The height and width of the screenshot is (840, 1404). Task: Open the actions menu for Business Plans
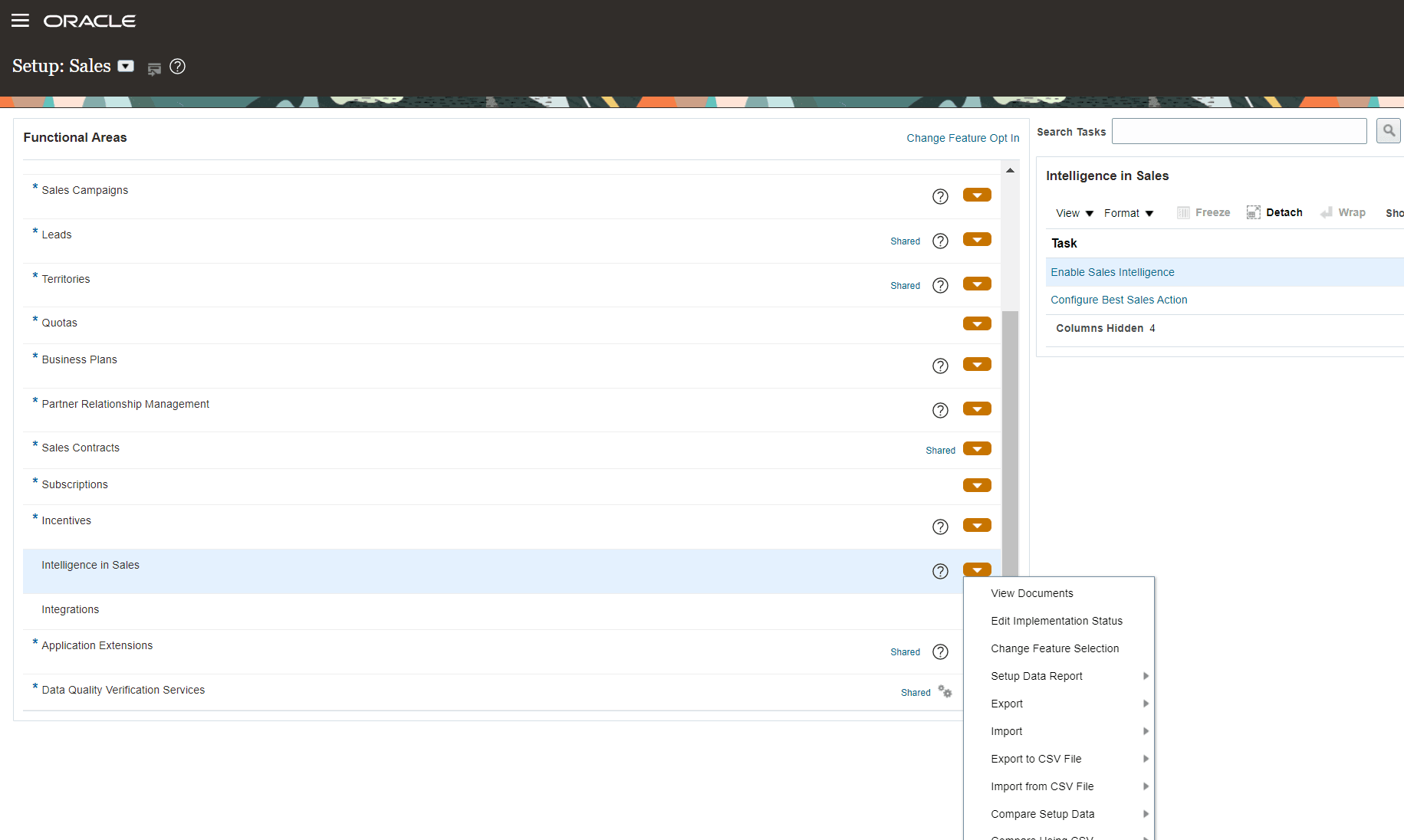click(x=977, y=365)
